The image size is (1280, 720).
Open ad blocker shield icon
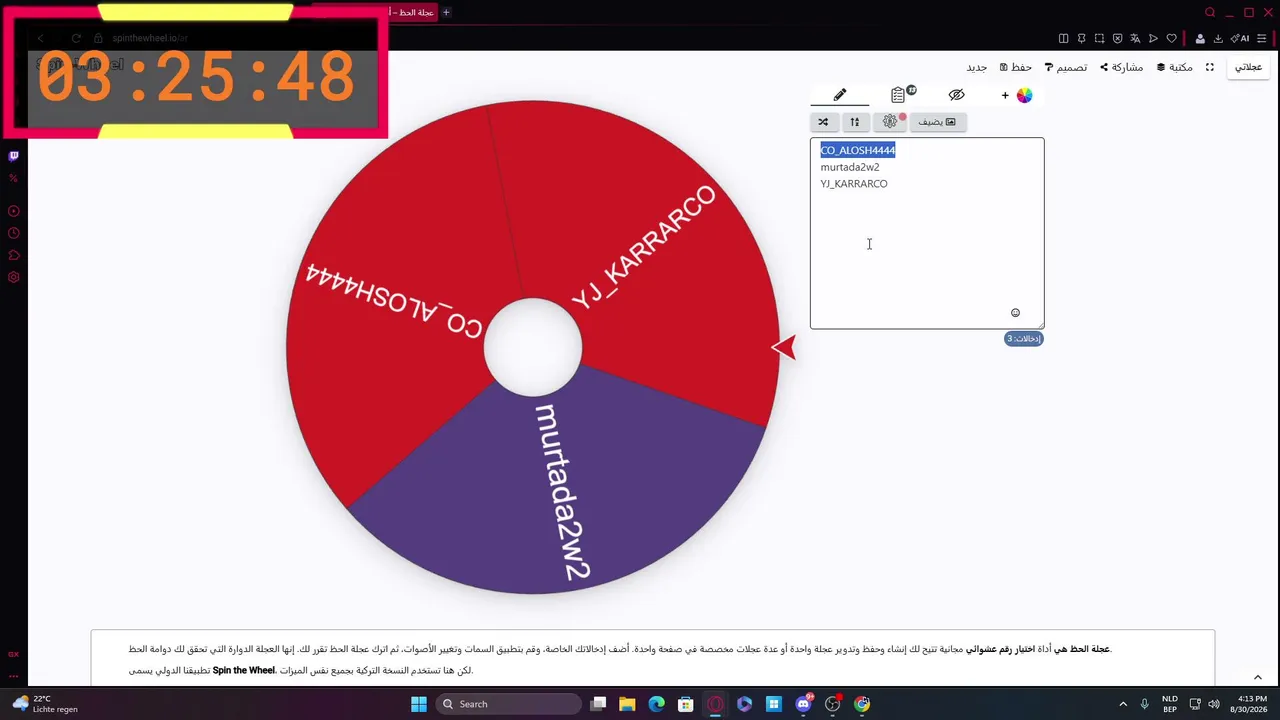[x=1117, y=38]
